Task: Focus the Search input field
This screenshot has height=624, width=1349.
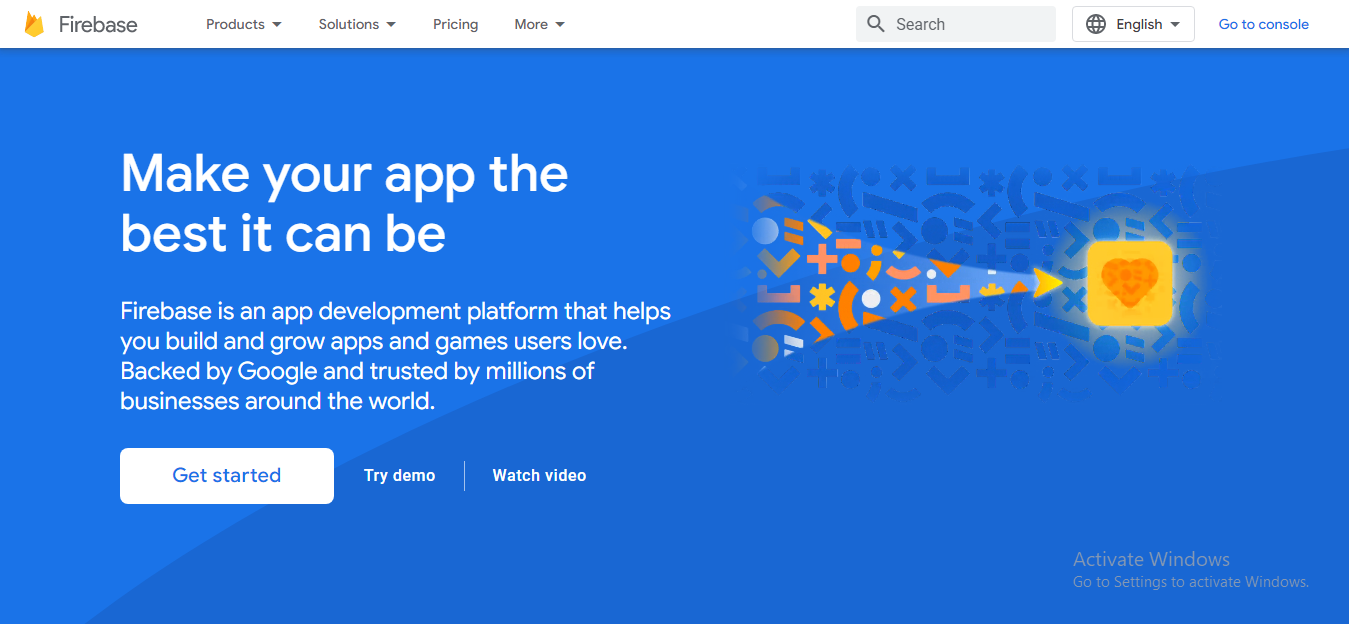Action: pos(956,24)
